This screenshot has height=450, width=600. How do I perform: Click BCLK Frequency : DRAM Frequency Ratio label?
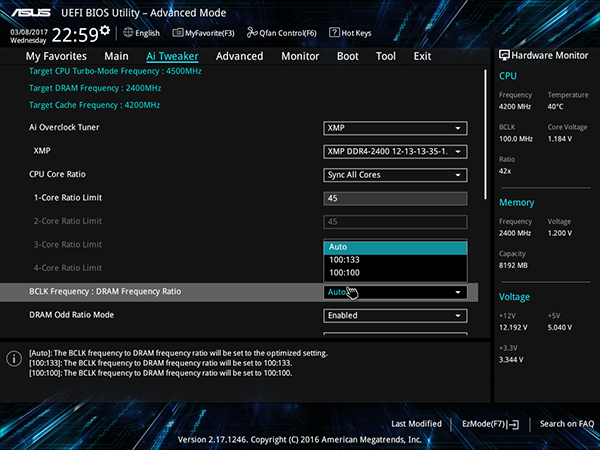105,292
